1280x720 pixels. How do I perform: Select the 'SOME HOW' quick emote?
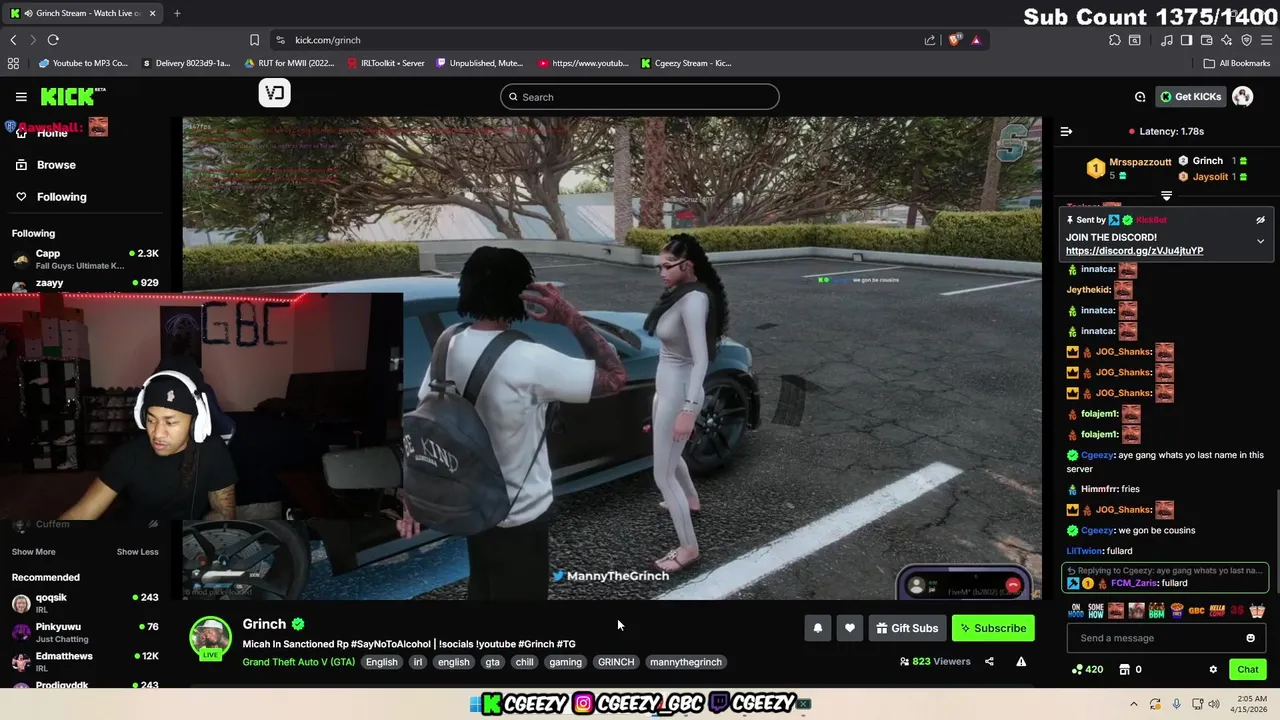point(1096,610)
